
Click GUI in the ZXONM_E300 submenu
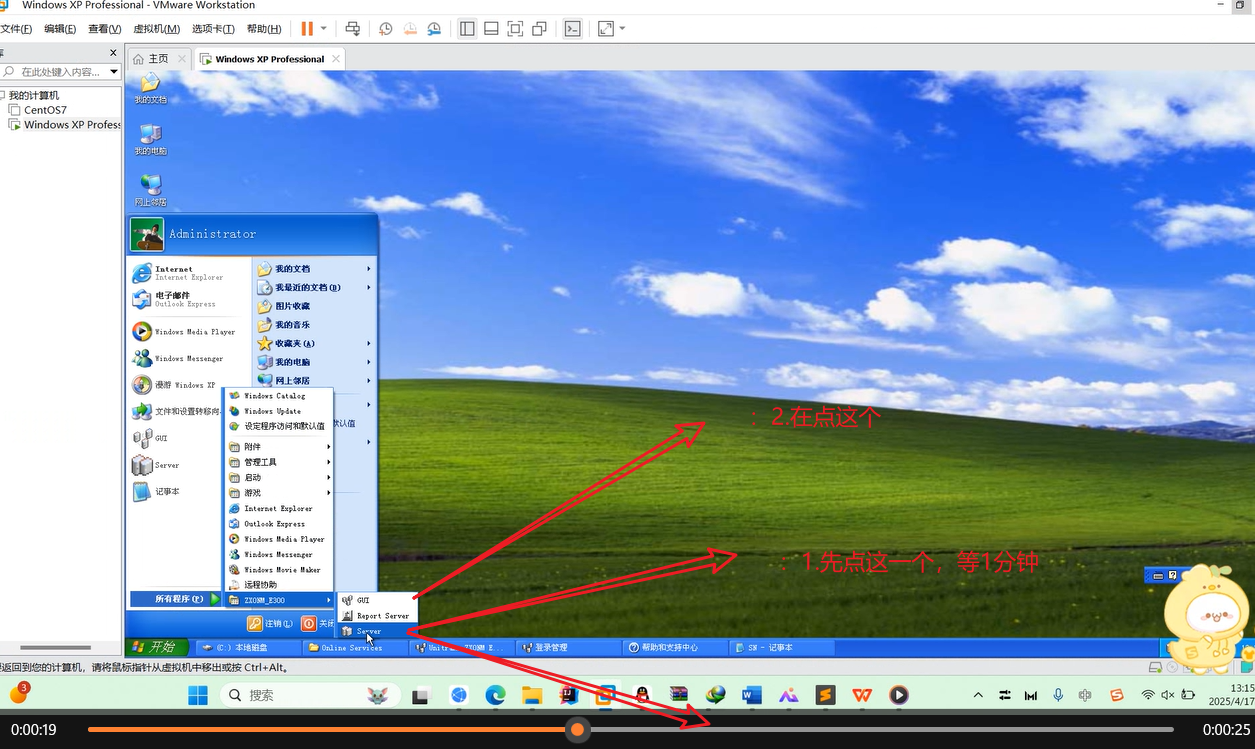376,600
